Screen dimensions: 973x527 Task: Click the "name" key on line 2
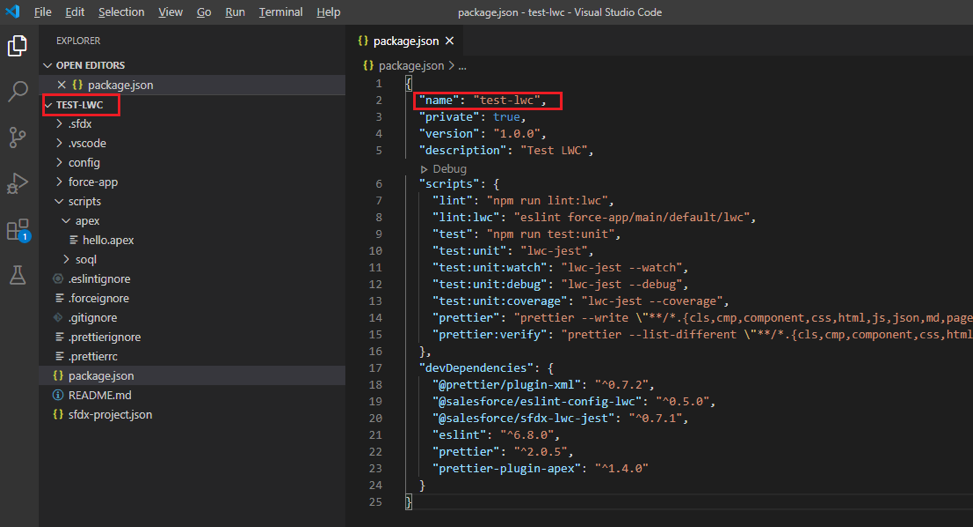click(x=439, y=100)
